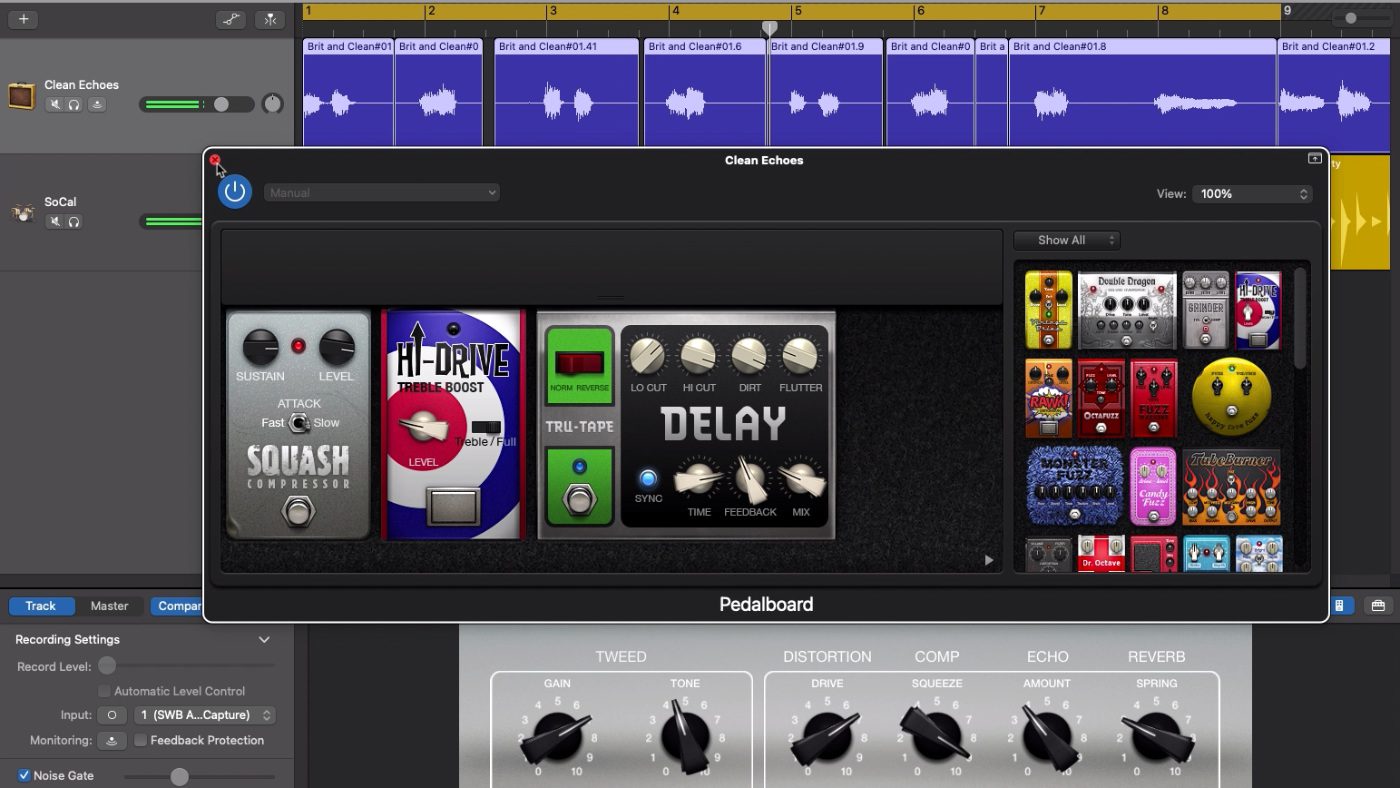The image size is (1400, 788).
Task: Show track automation in header toolbar
Action: point(231,19)
